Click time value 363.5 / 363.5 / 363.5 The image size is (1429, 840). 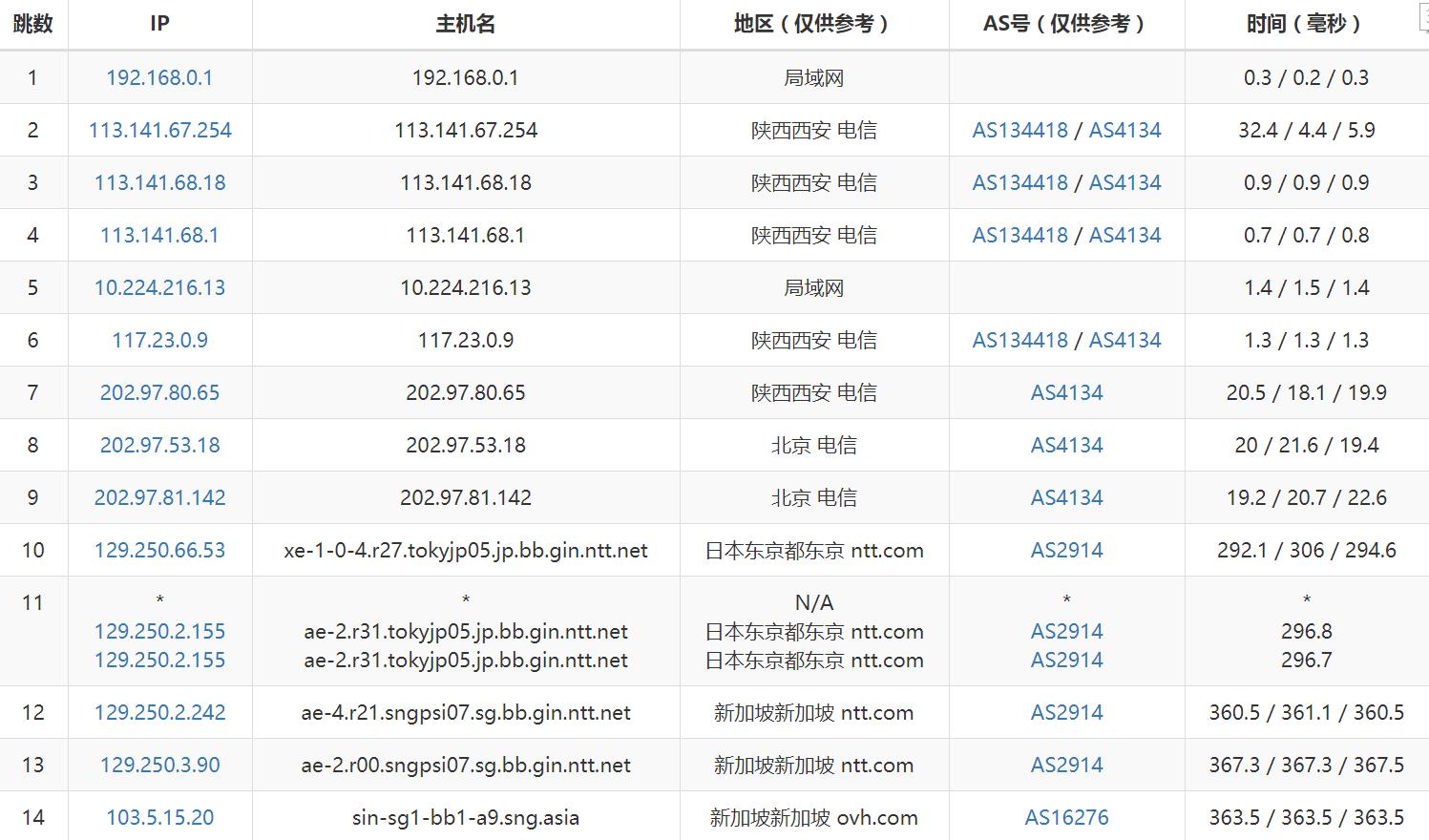tap(1306, 818)
